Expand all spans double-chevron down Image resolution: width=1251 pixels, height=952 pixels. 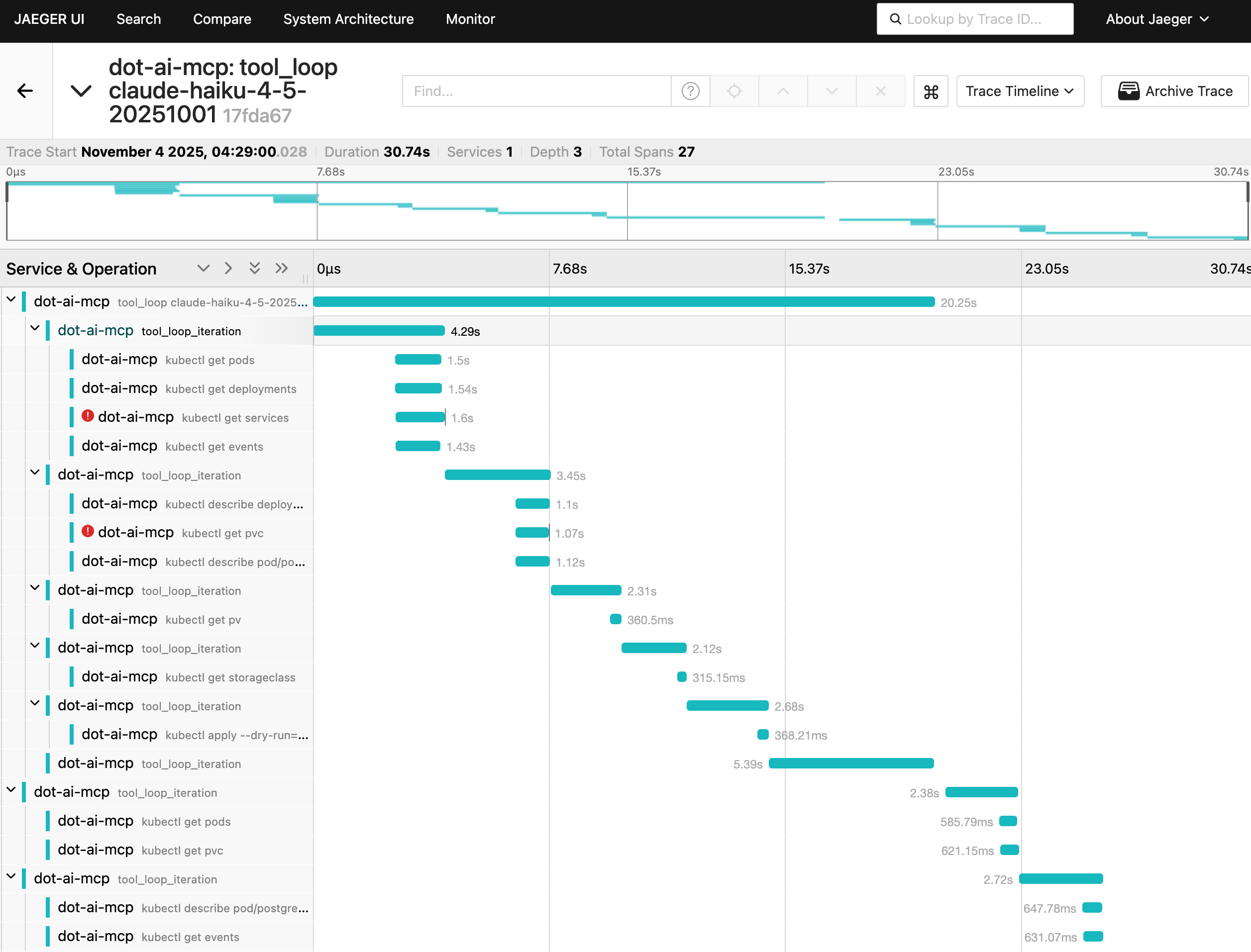(x=254, y=268)
